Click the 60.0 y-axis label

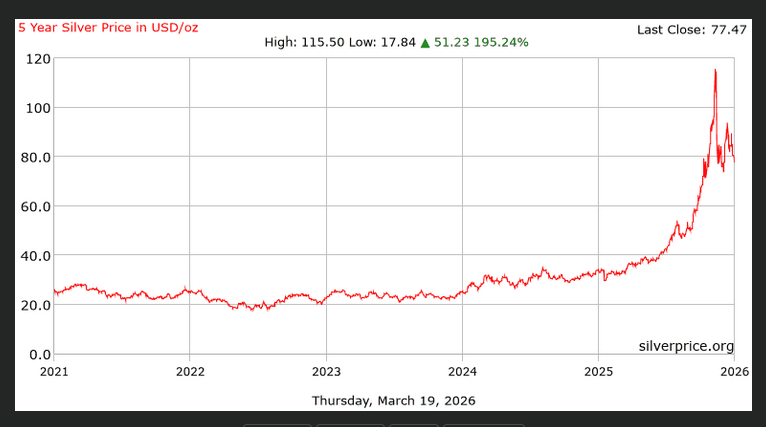pyautogui.click(x=36, y=207)
